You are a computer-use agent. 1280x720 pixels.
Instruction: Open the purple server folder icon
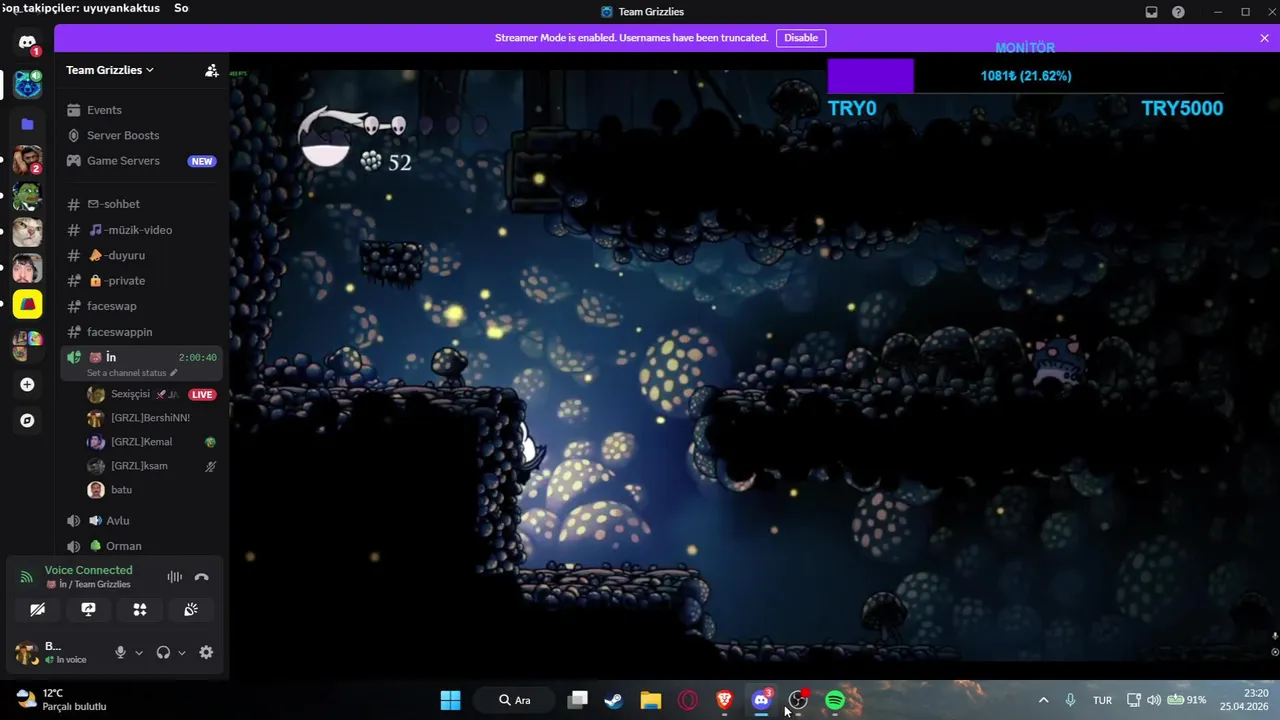[27, 124]
